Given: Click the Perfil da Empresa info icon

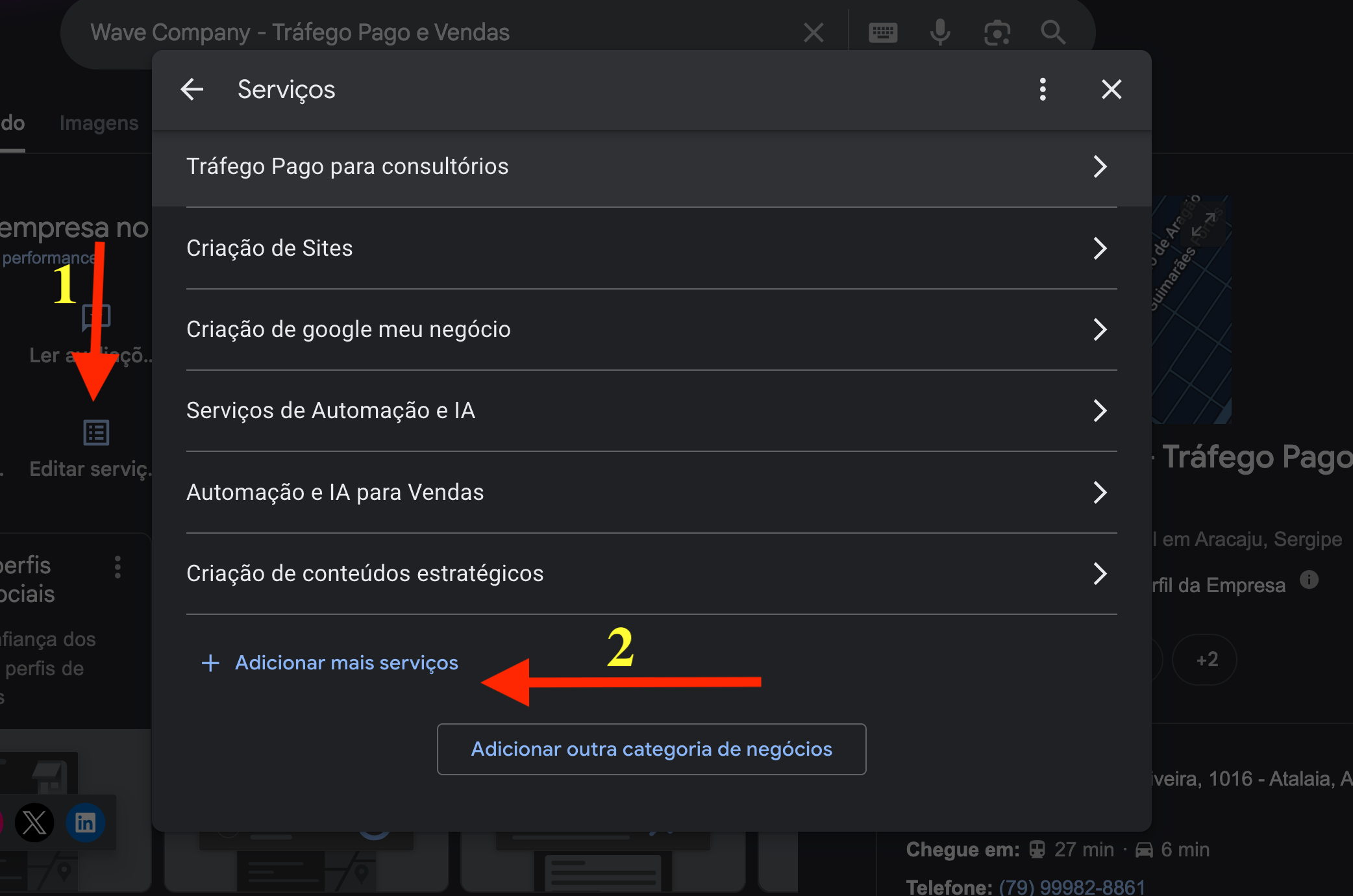Looking at the screenshot, I should tap(1309, 580).
